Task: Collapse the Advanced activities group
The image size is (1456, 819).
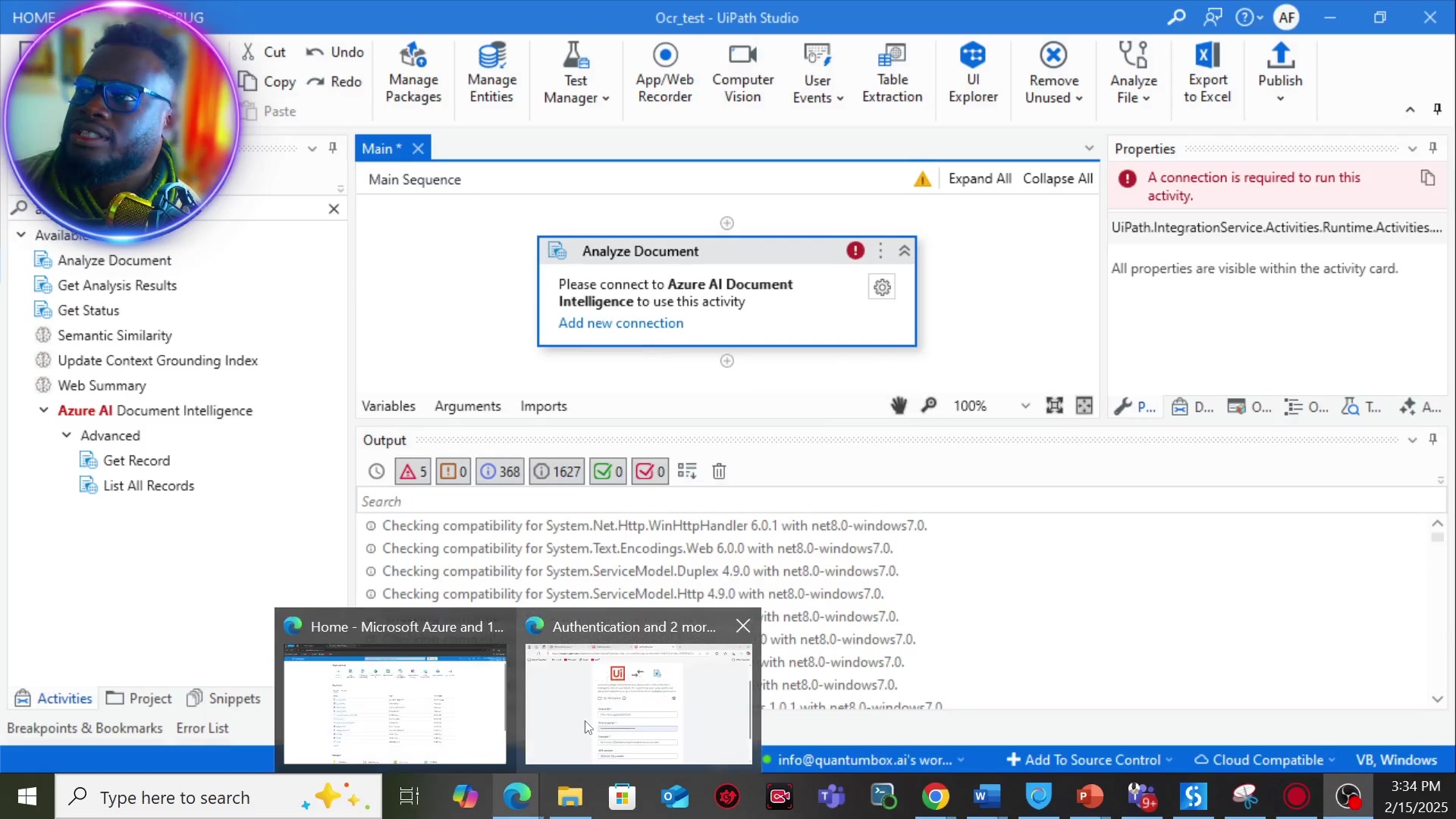Action: (x=67, y=435)
